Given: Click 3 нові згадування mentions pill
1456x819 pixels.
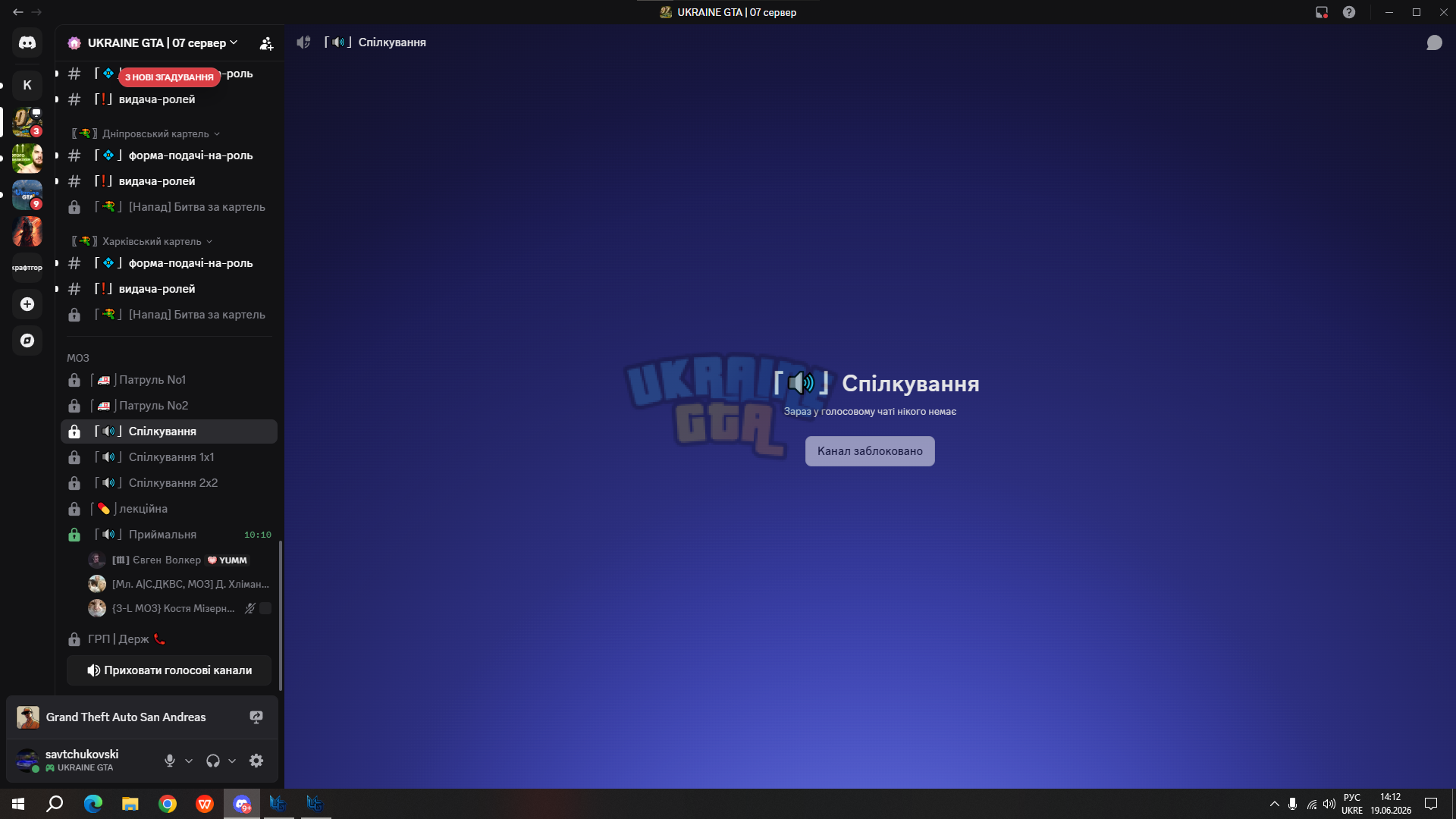Looking at the screenshot, I should point(169,77).
